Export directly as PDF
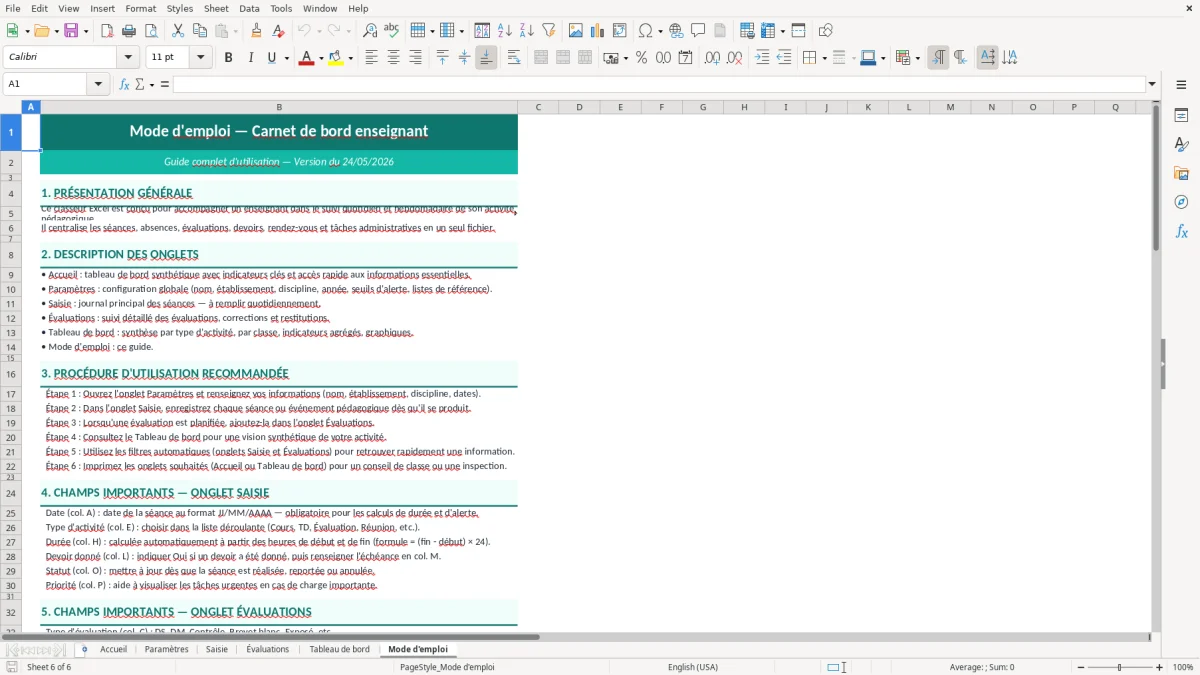 (107, 31)
